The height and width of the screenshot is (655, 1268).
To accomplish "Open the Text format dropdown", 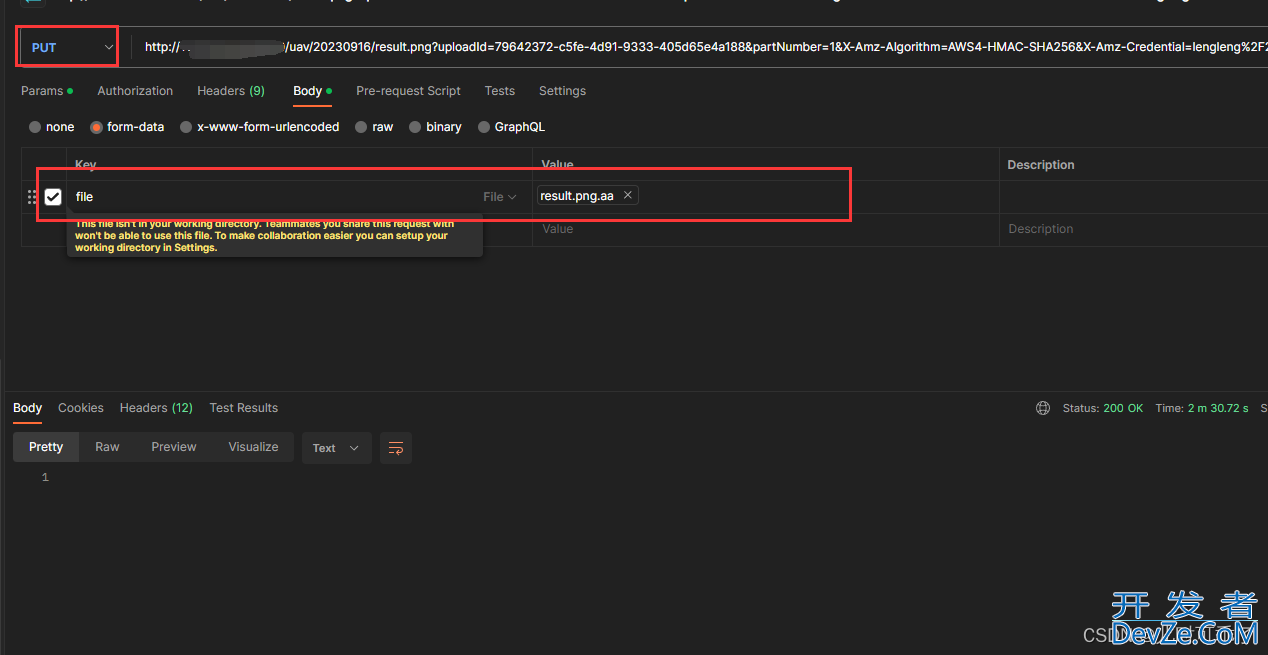I will pos(337,448).
